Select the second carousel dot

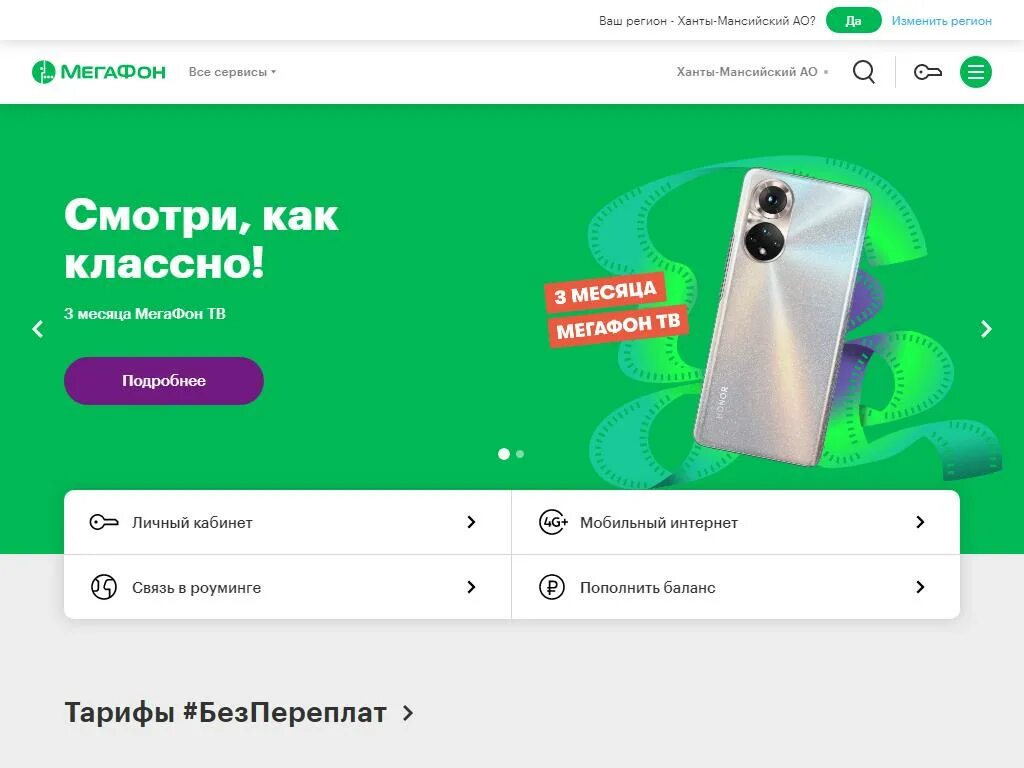520,454
